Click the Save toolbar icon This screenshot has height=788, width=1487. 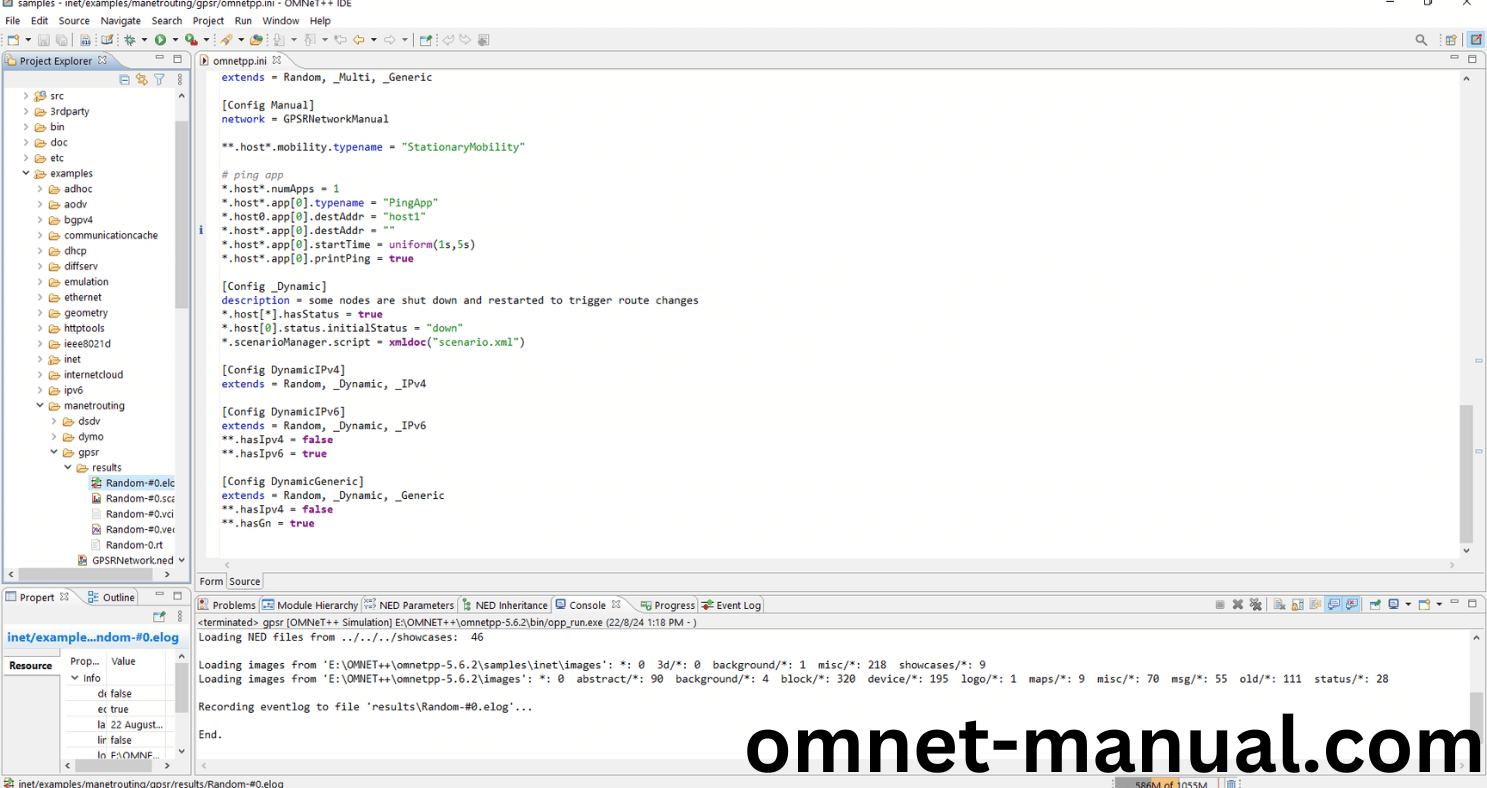[43, 39]
